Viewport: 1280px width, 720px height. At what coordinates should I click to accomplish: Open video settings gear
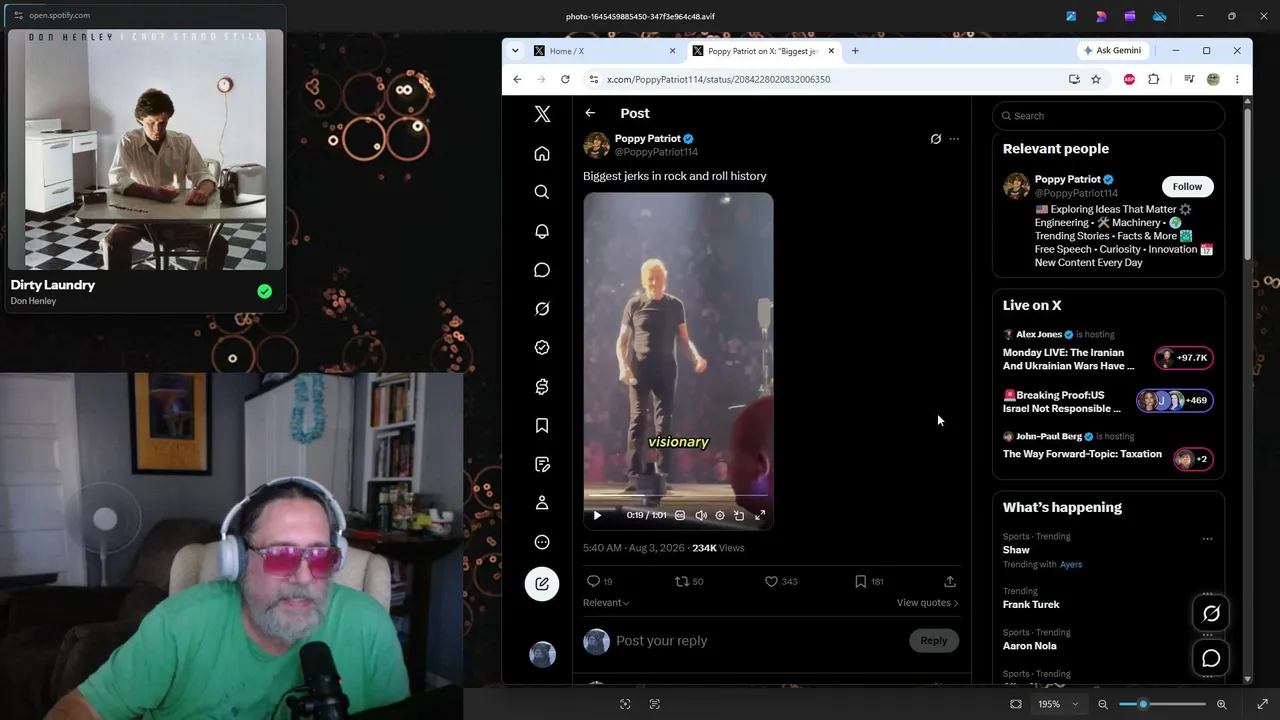[720, 515]
